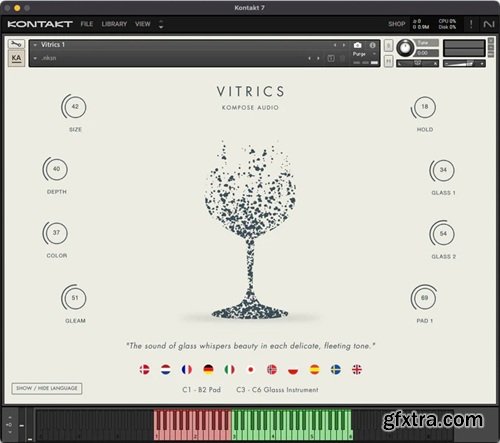Viewport: 500px width, 443px height.
Task: Shift keyboard octave down arrow
Action: pos(10,432)
